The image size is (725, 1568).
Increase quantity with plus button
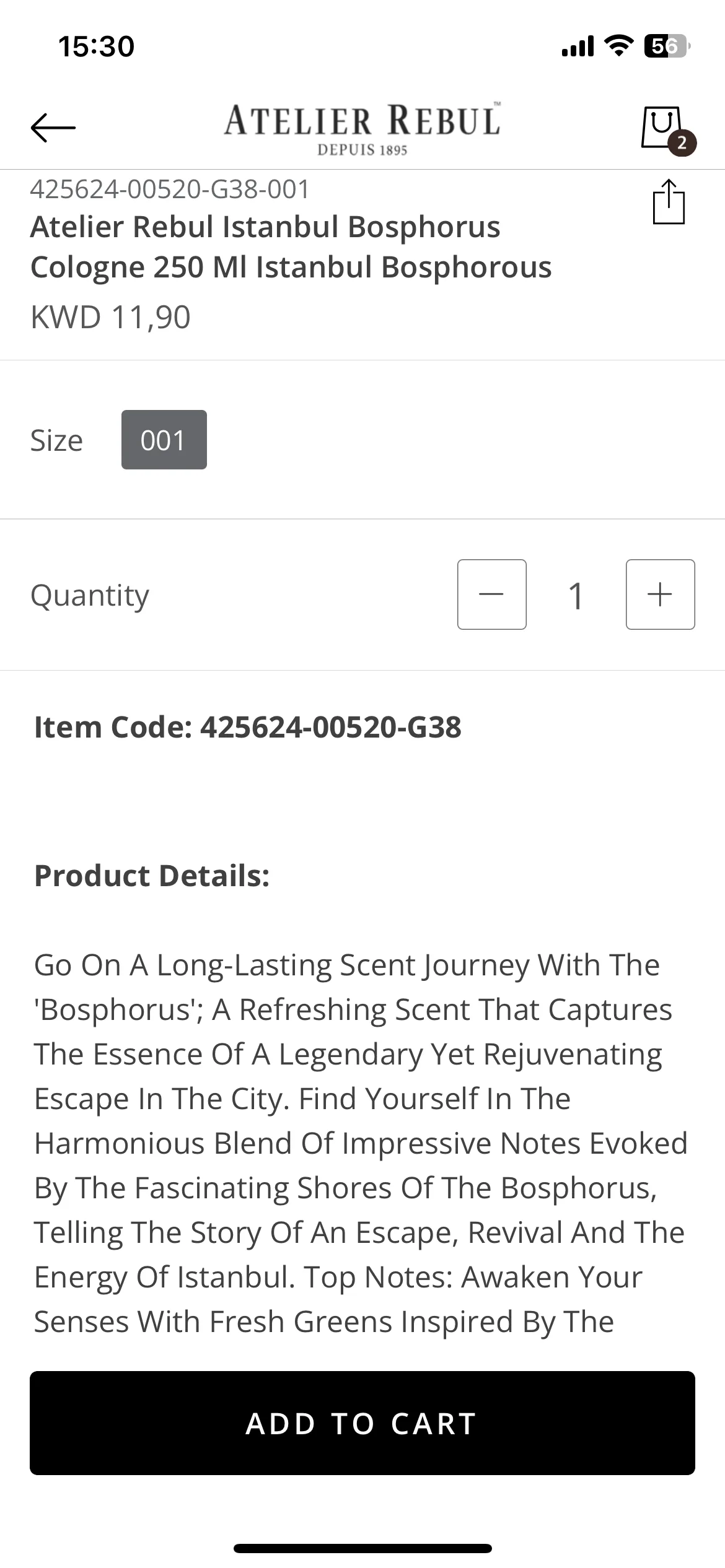(660, 595)
